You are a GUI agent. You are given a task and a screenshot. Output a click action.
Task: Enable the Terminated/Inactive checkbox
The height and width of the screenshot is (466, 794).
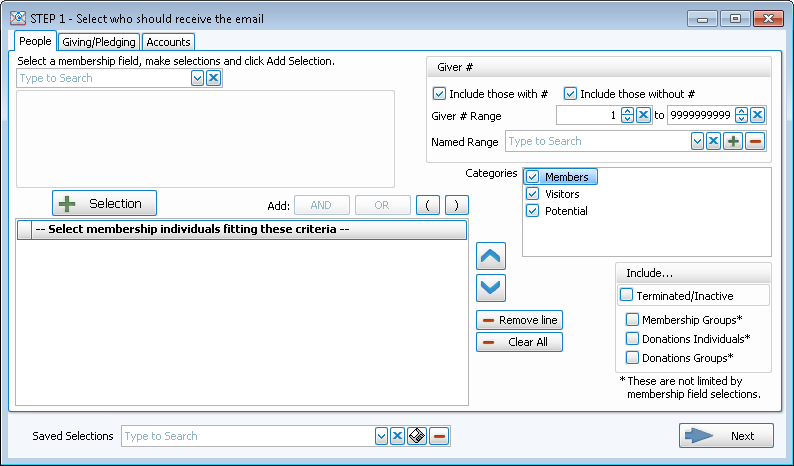pyautogui.click(x=627, y=295)
